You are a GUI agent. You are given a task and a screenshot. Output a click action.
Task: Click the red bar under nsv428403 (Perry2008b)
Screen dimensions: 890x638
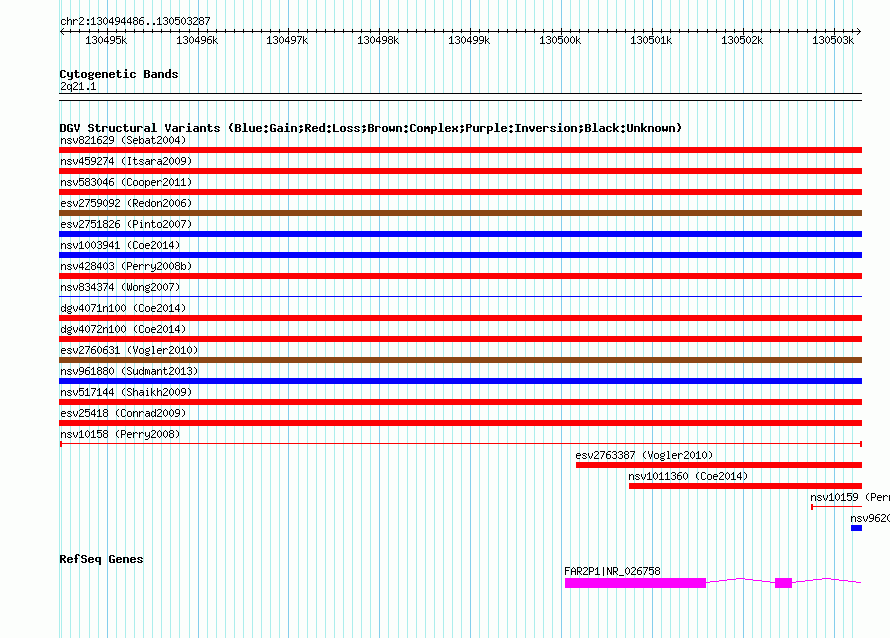(460, 276)
